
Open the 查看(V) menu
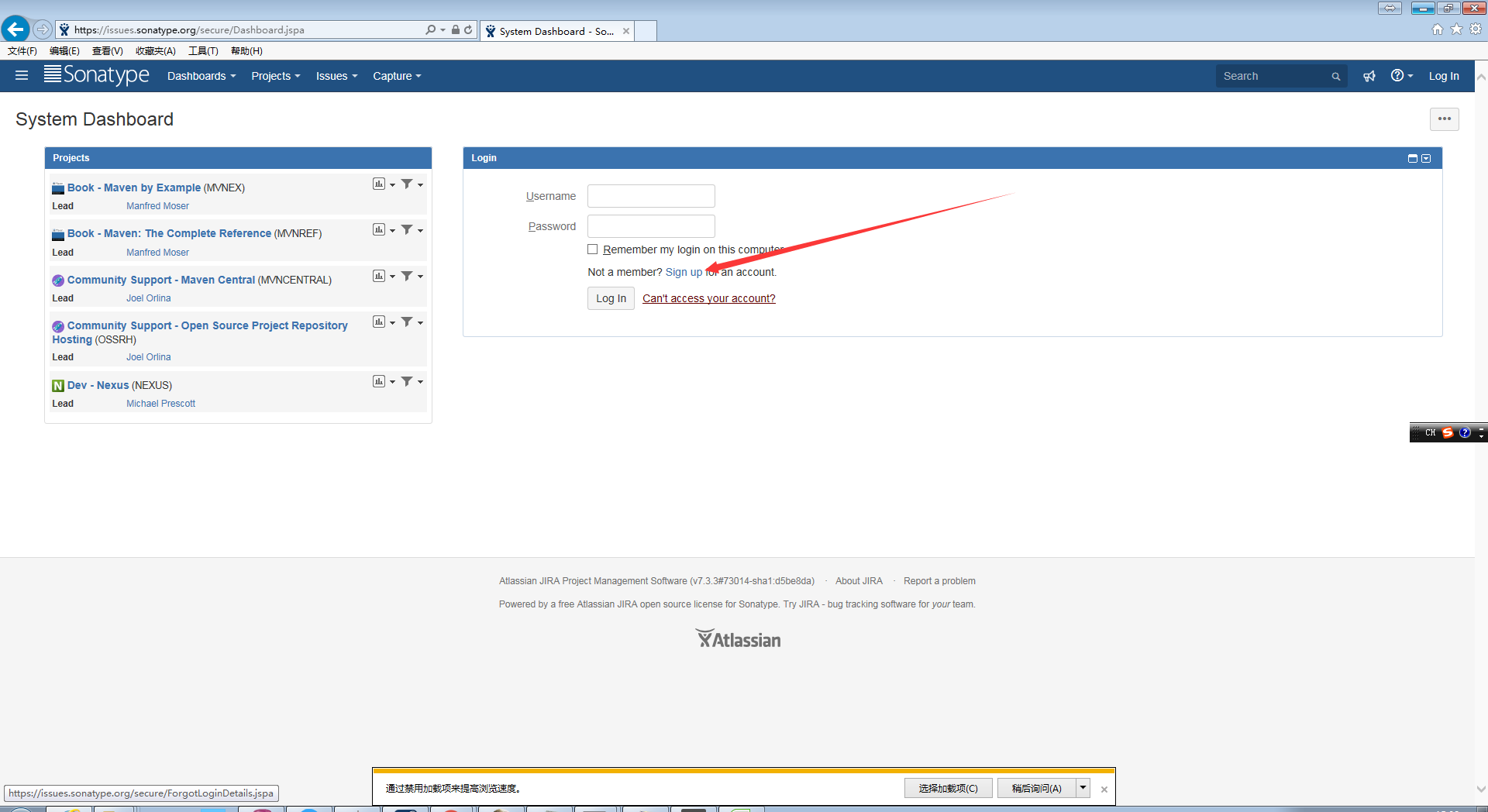point(107,51)
